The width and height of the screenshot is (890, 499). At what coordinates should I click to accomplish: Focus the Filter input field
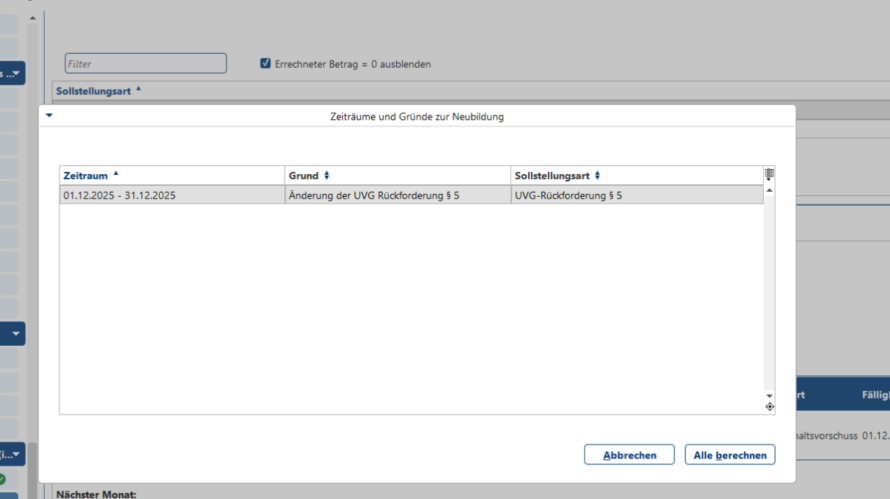[x=145, y=64]
